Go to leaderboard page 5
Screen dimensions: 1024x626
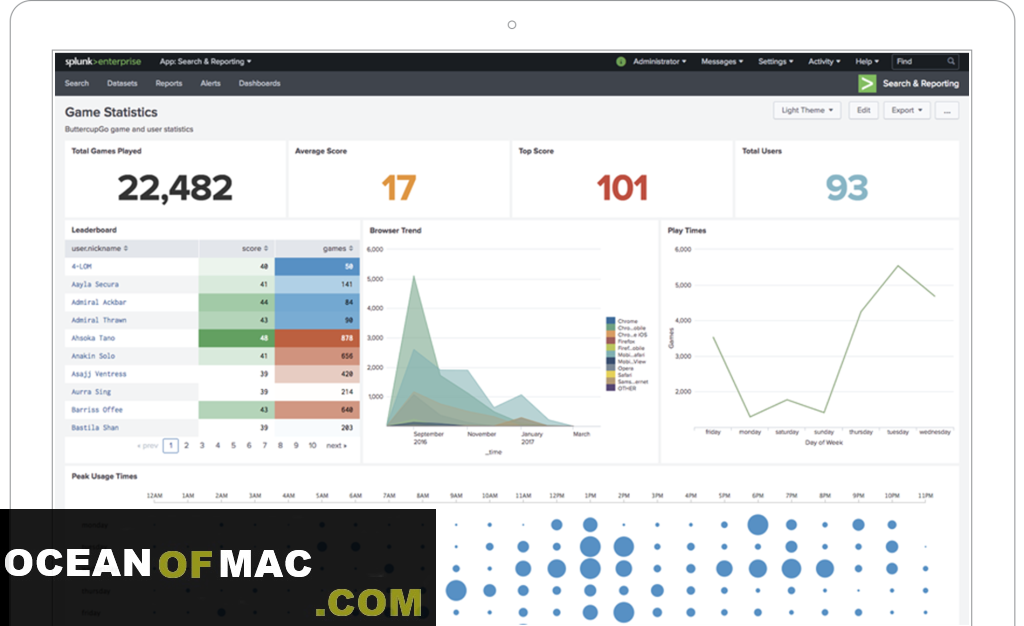click(233, 446)
